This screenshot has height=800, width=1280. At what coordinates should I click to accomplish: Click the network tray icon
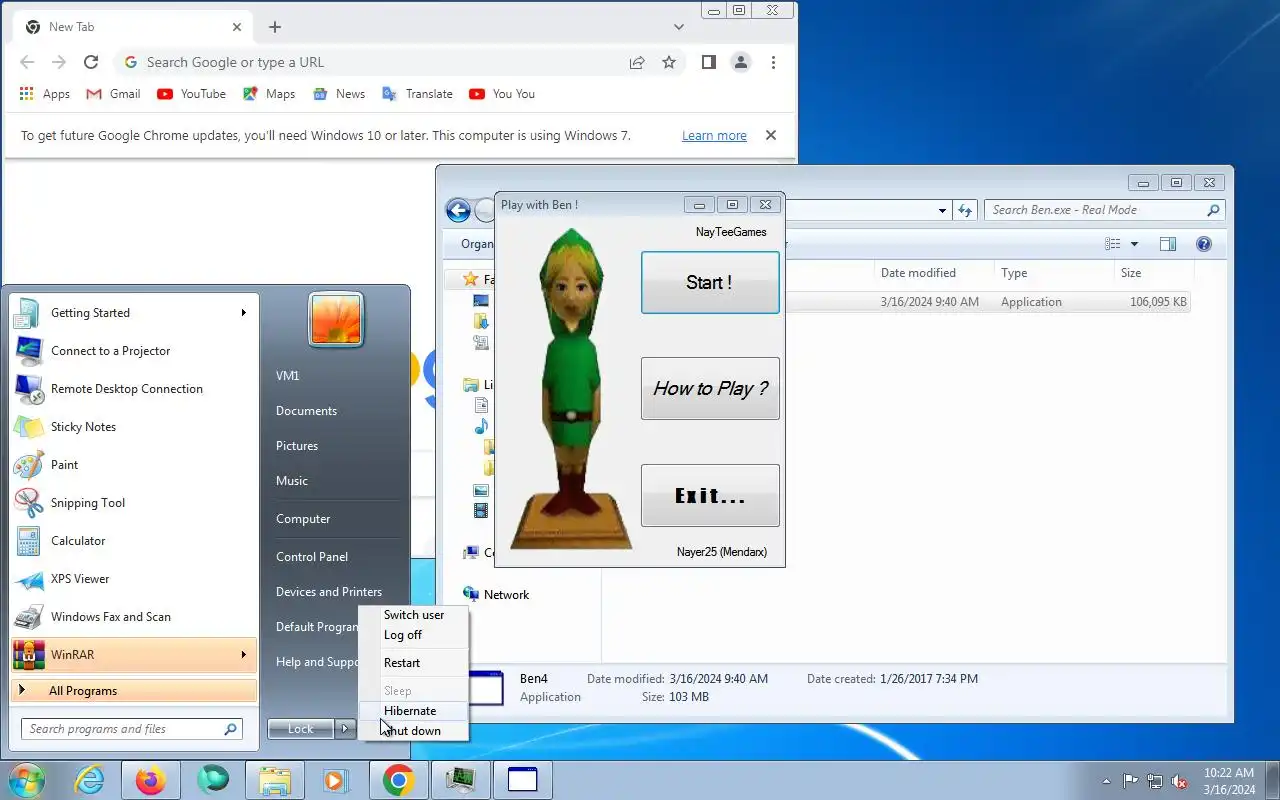tap(1155, 781)
